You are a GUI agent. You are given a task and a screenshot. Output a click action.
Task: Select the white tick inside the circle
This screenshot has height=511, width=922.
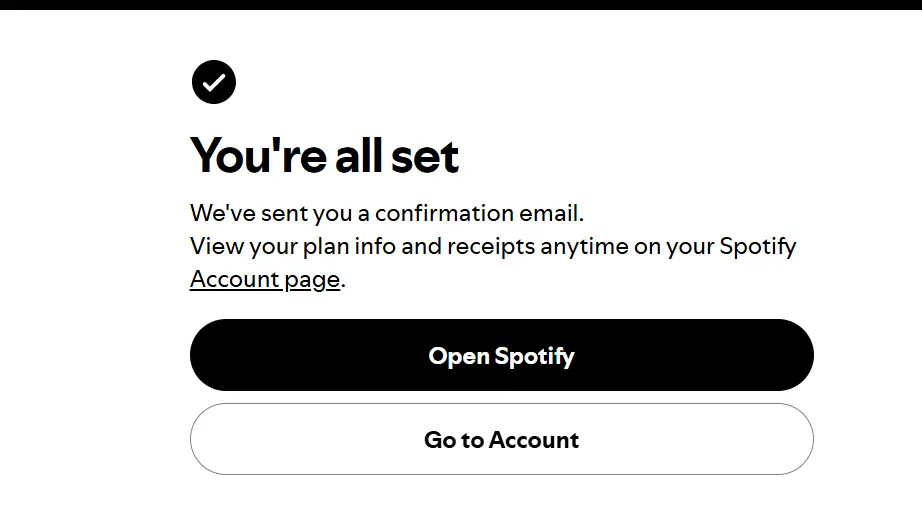coord(213,82)
